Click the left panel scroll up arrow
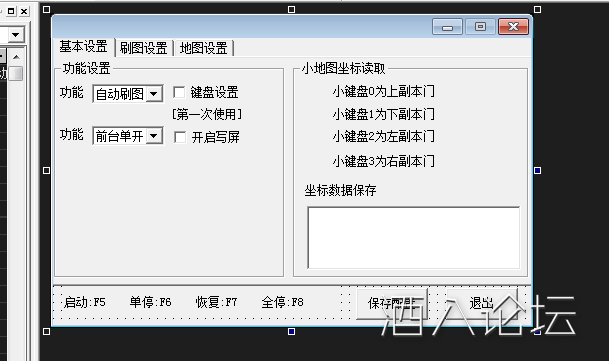This screenshot has height=361, width=609. point(16,57)
